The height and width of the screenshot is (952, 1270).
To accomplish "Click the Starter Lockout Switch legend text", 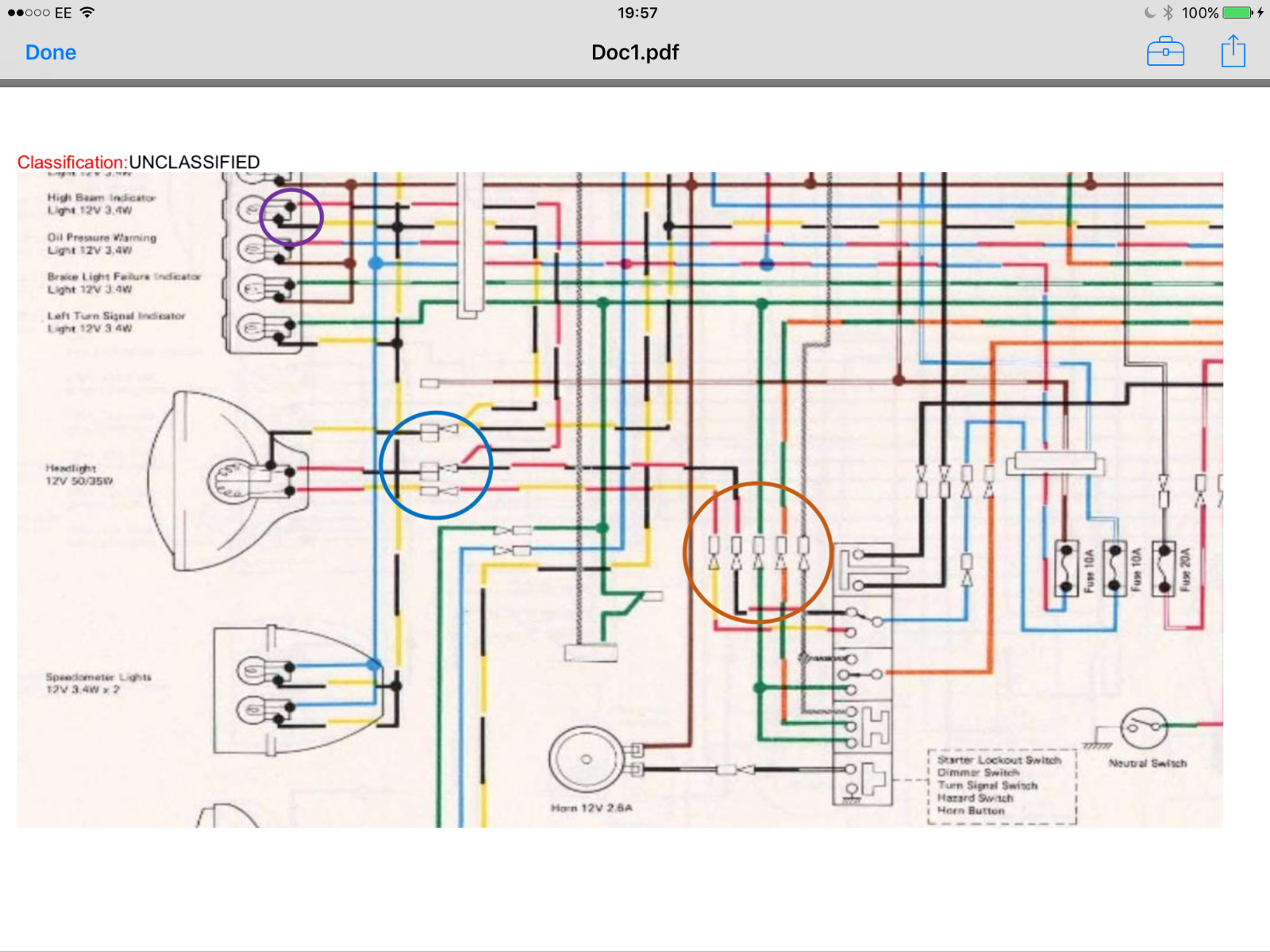I will click(999, 760).
